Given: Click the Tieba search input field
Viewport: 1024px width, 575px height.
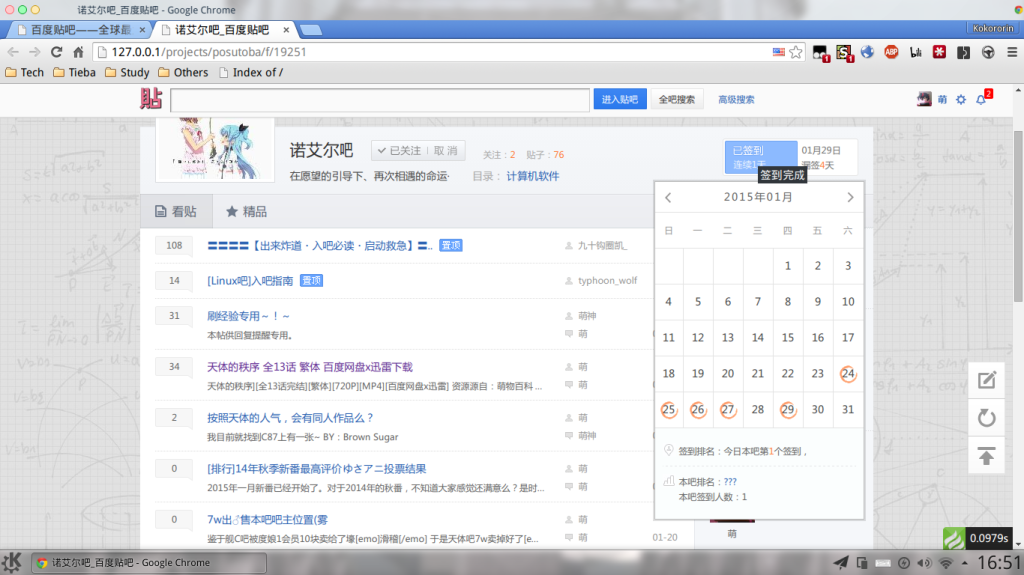Looking at the screenshot, I should (x=380, y=100).
